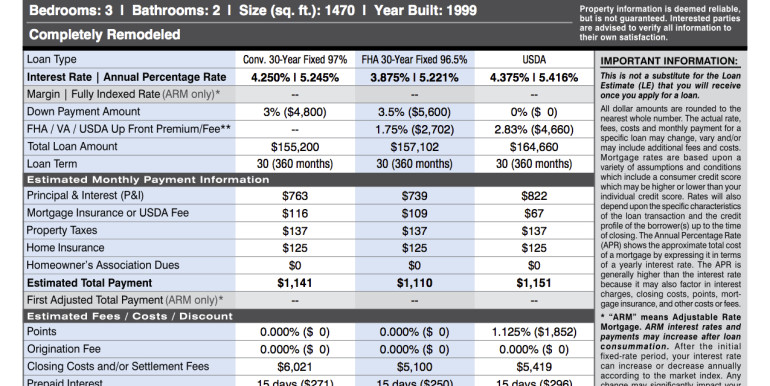
Task: Click the Completely Remodeled title text
Action: (x=105, y=35)
